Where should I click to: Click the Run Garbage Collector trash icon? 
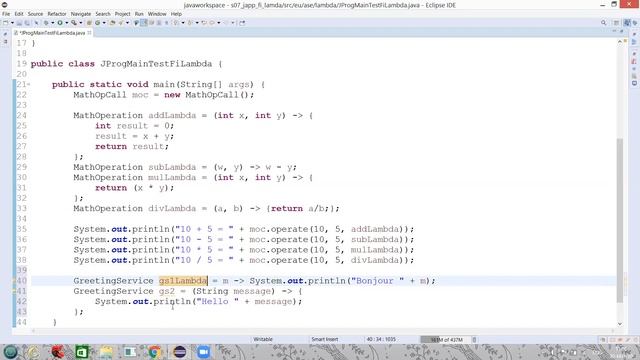coord(474,340)
